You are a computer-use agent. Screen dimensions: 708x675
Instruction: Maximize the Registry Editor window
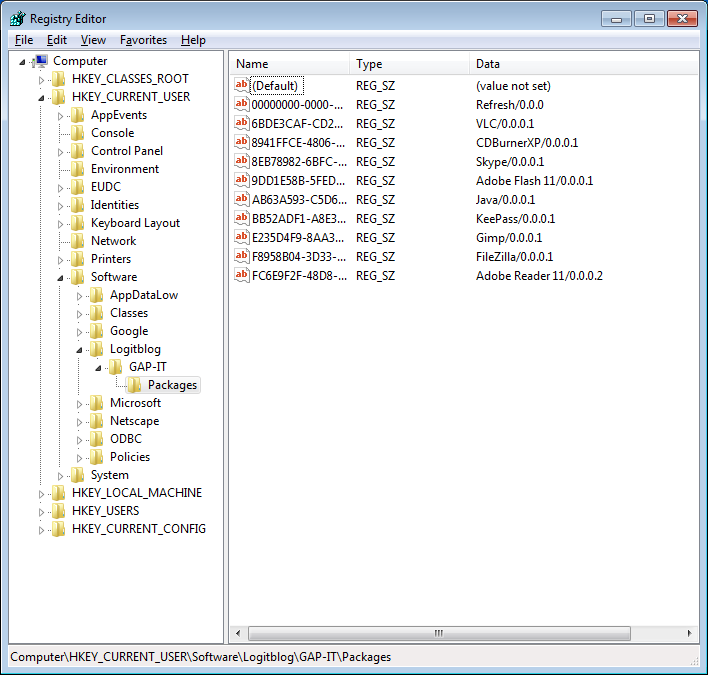point(649,19)
